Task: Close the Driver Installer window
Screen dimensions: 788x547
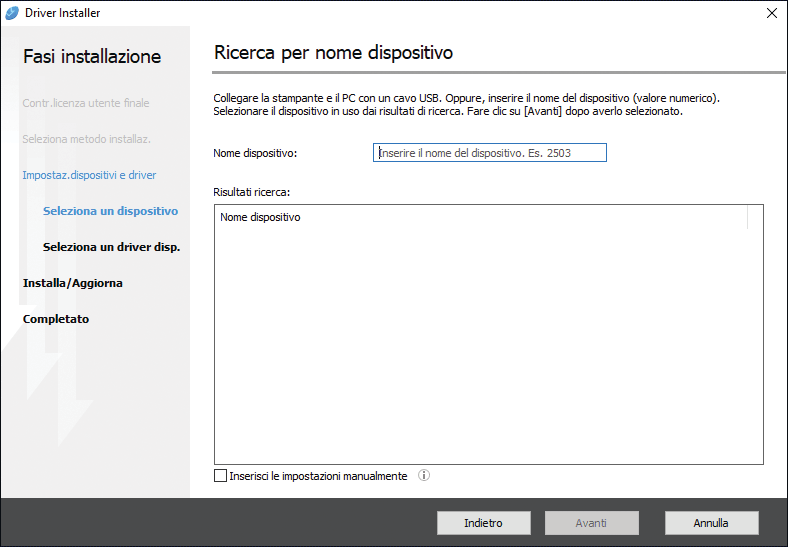Action: point(771,13)
